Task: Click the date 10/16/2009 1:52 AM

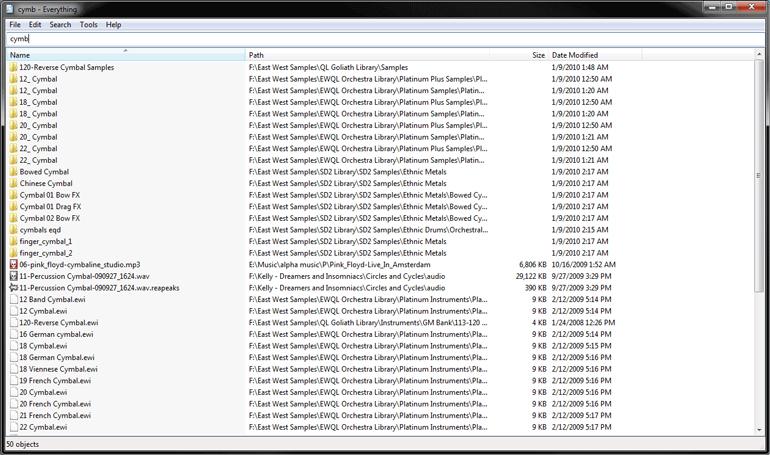Action: 584,265
